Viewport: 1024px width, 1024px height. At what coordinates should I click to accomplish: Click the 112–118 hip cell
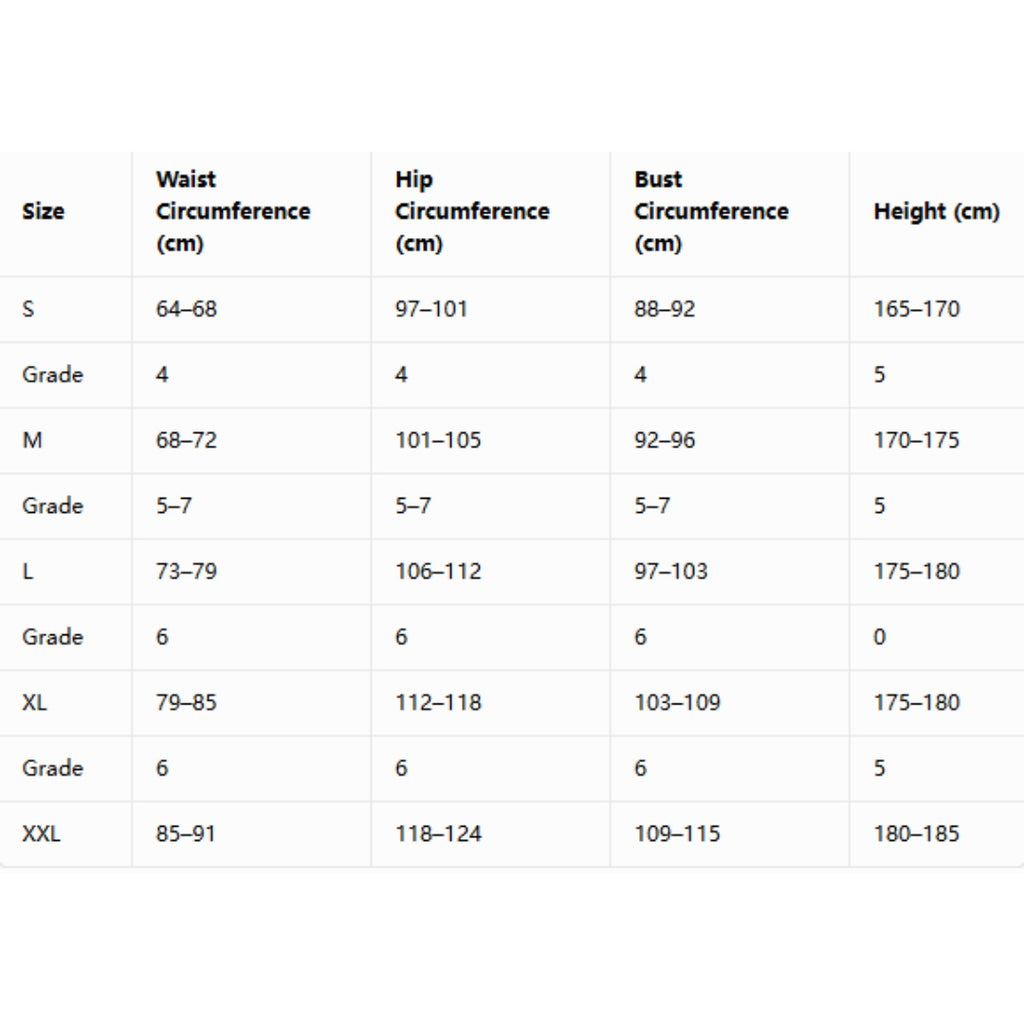(438, 703)
